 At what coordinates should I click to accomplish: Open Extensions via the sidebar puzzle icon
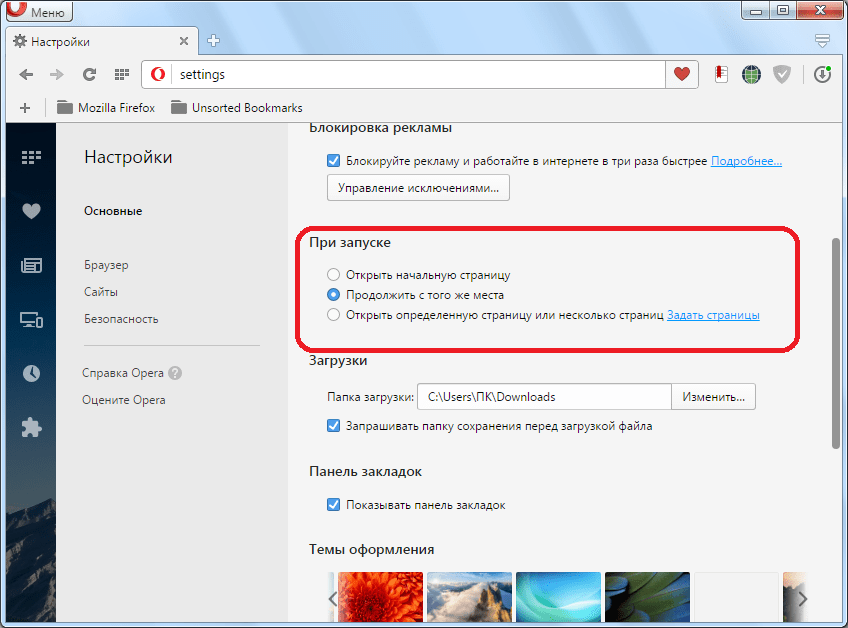coord(31,427)
